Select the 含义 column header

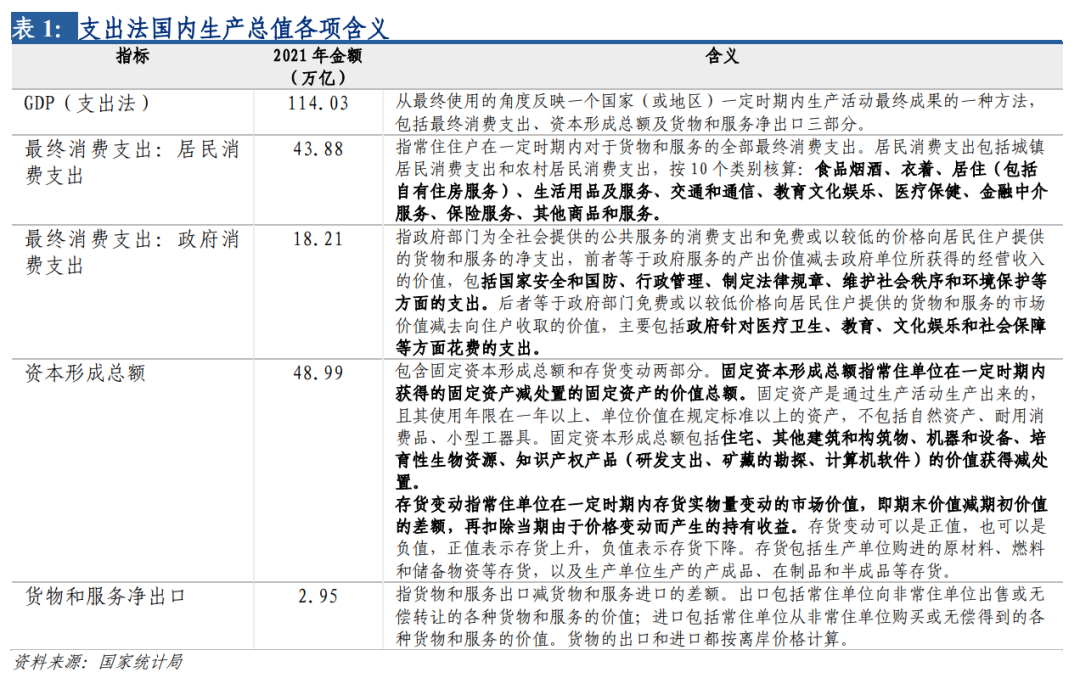721,56
